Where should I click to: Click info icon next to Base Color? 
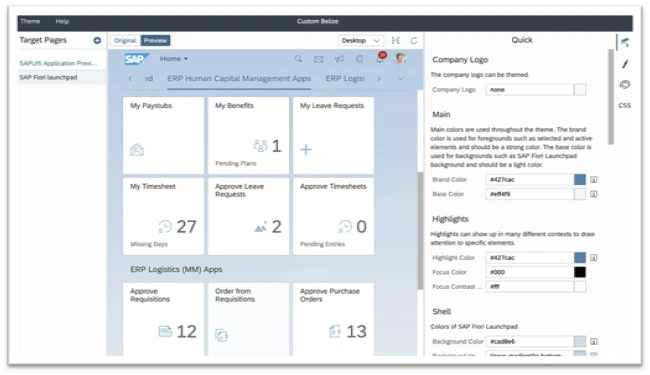click(x=594, y=194)
